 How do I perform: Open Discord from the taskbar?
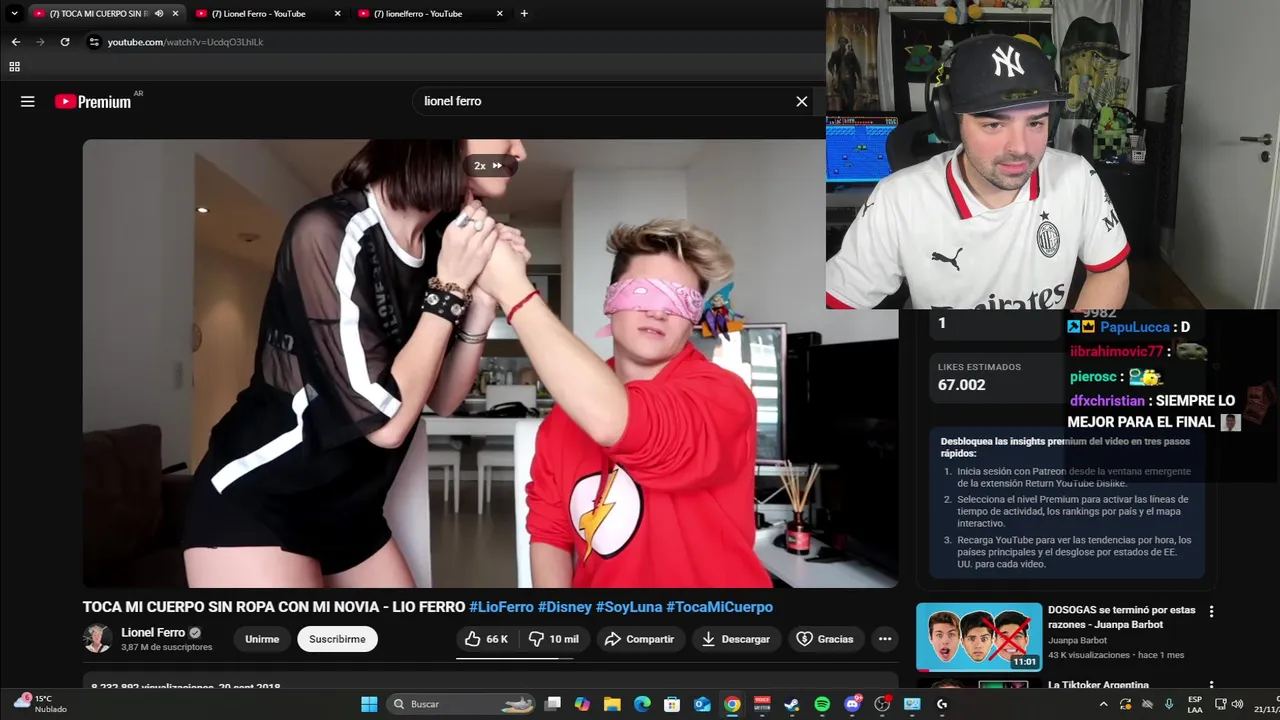click(x=852, y=704)
